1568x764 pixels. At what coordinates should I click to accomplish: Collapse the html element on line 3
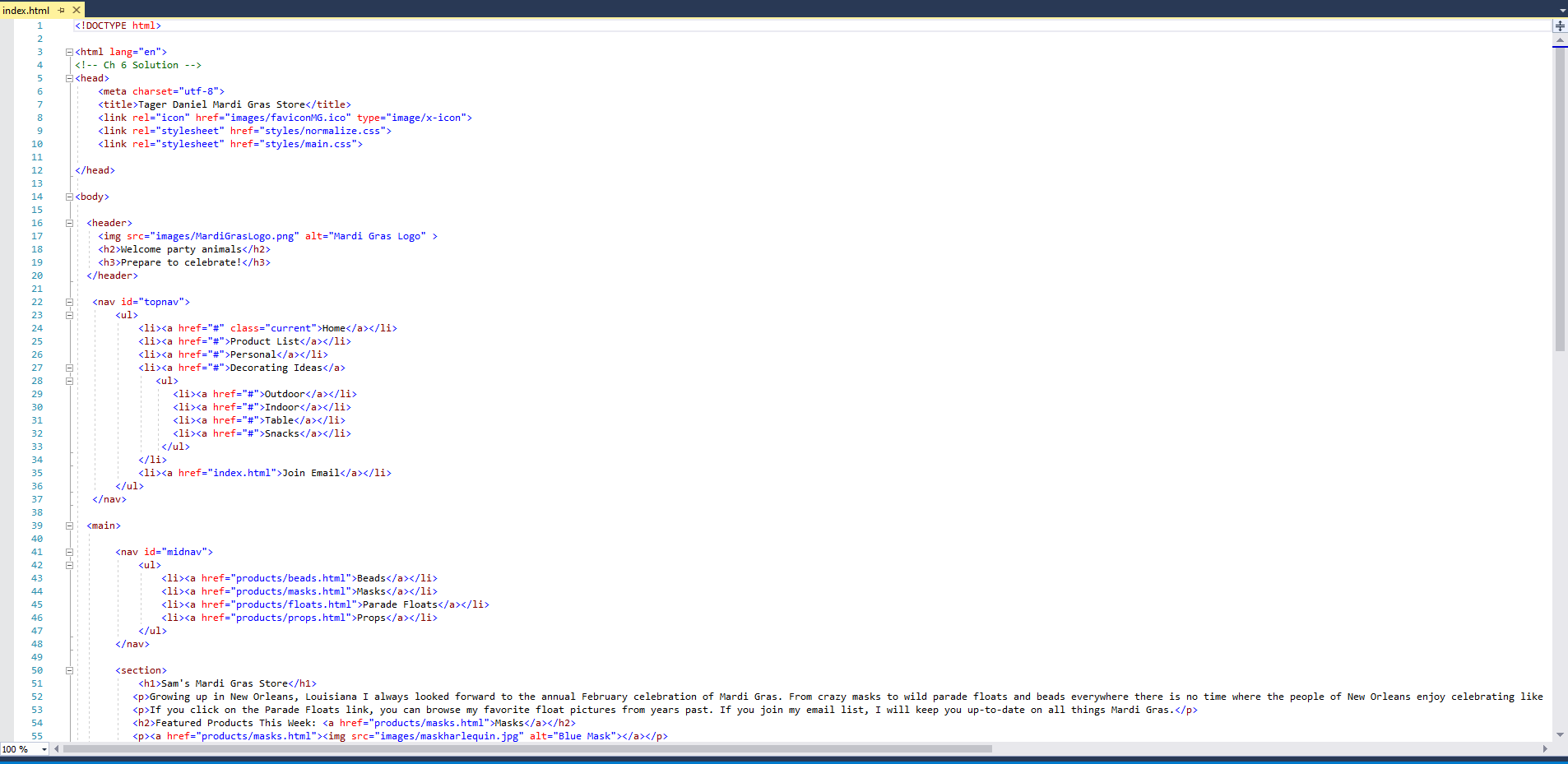click(x=70, y=52)
